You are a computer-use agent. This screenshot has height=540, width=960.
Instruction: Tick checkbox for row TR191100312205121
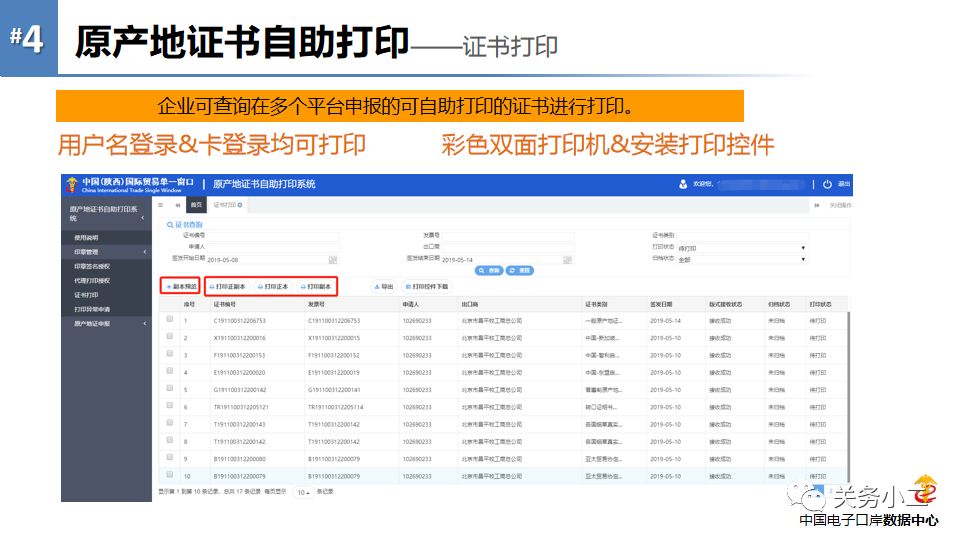170,405
